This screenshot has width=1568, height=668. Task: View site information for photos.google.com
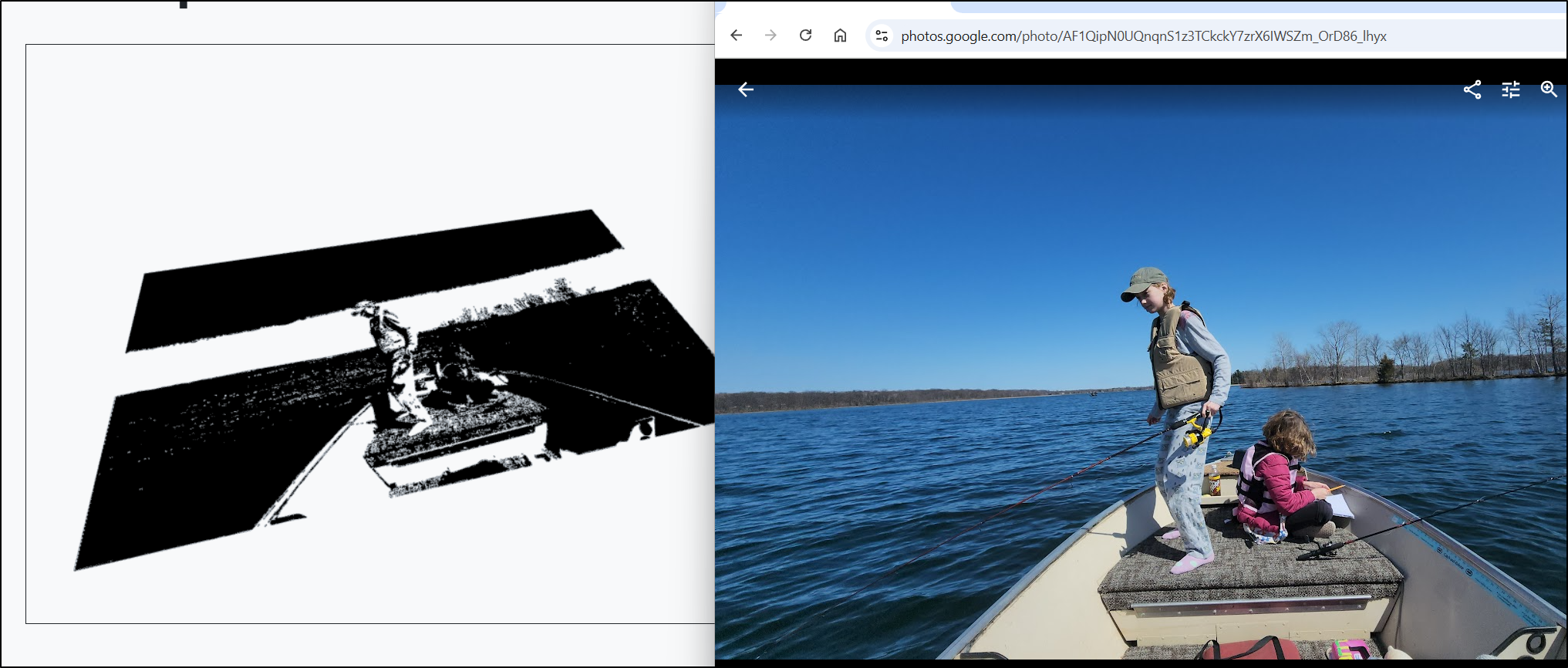tap(882, 35)
